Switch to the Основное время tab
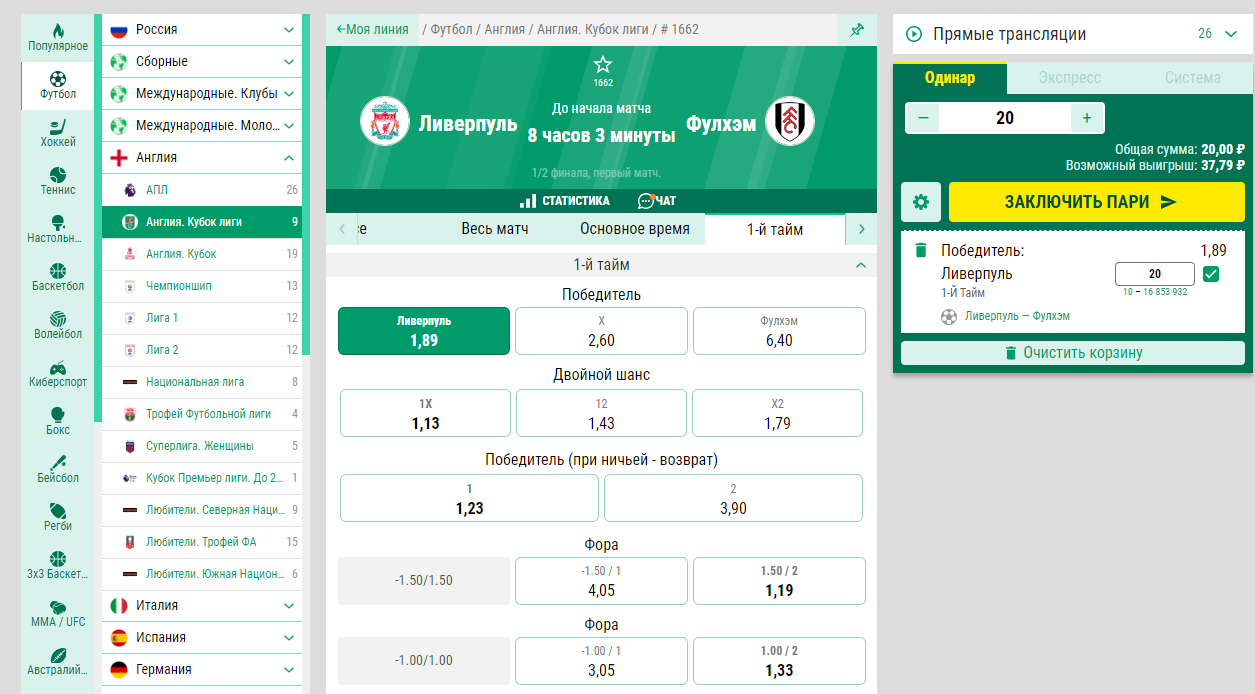Screen dimensions: 1255x694 (635, 229)
